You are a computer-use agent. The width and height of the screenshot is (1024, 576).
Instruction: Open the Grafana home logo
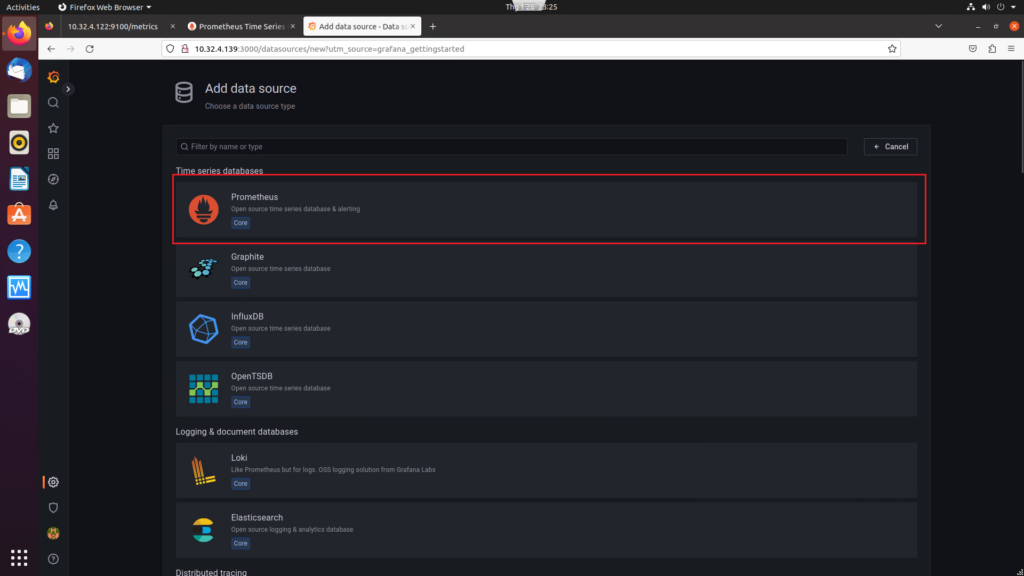[x=54, y=77]
